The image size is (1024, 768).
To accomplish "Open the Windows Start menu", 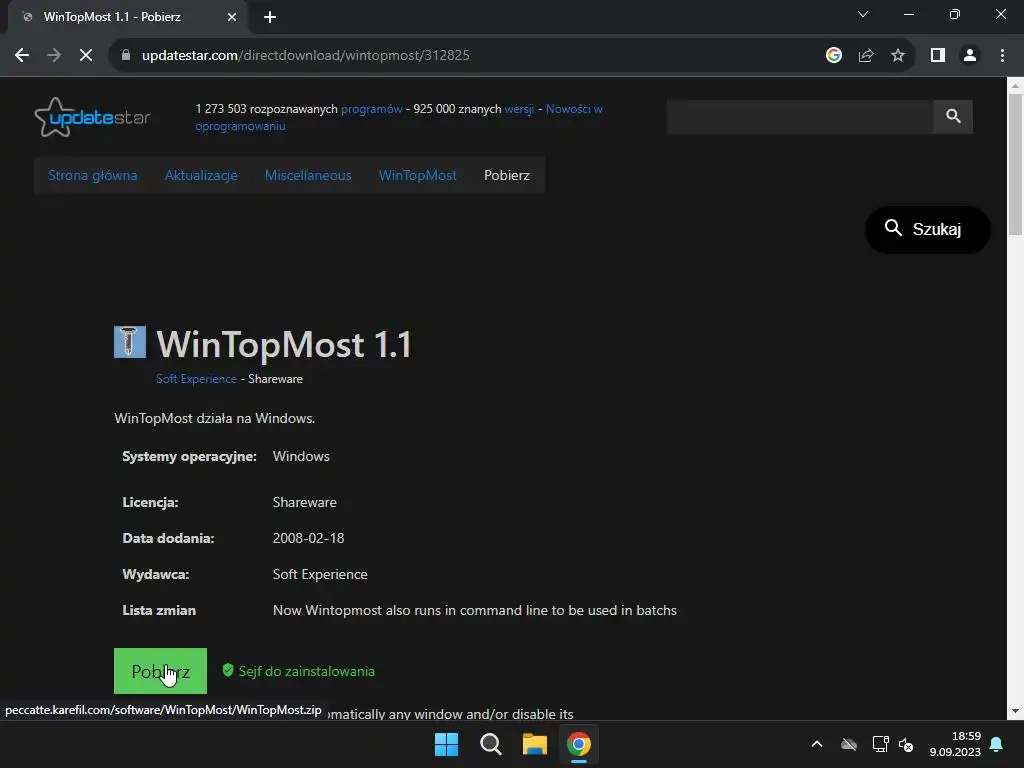I will click(x=447, y=744).
